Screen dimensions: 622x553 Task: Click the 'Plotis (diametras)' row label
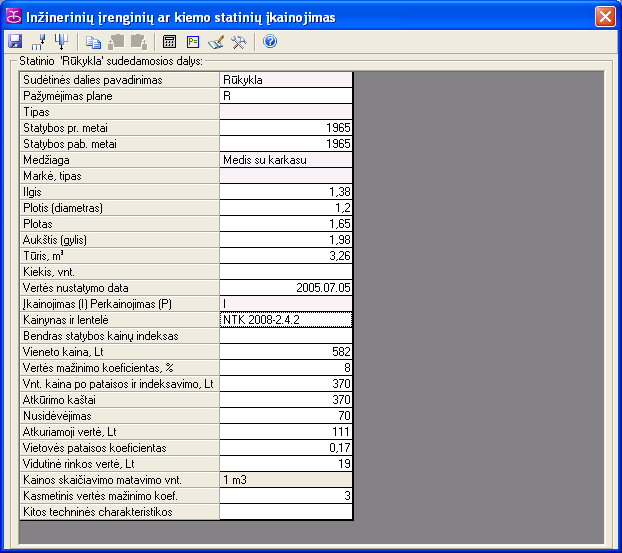pos(119,208)
